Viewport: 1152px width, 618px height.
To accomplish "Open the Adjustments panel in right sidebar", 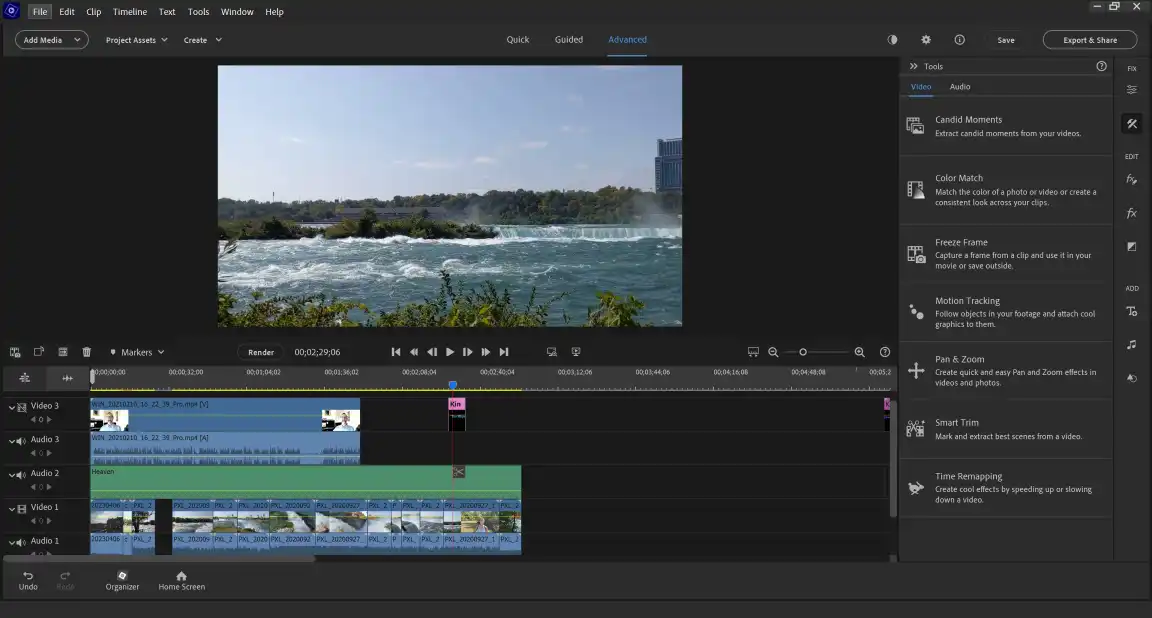I will pyautogui.click(x=1131, y=90).
